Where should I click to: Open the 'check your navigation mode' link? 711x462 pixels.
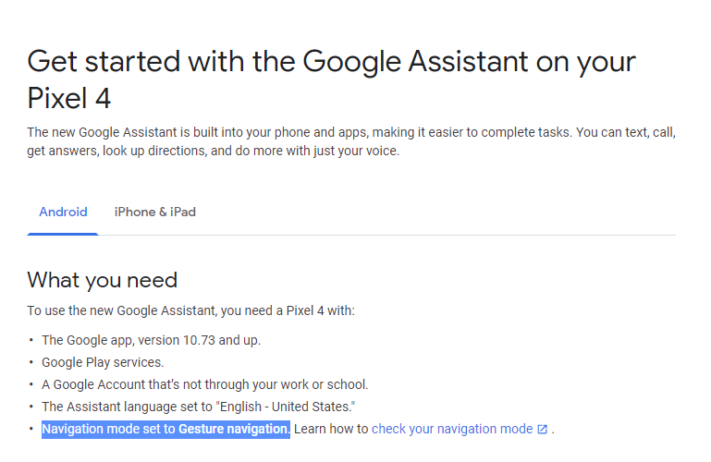[x=452, y=429]
